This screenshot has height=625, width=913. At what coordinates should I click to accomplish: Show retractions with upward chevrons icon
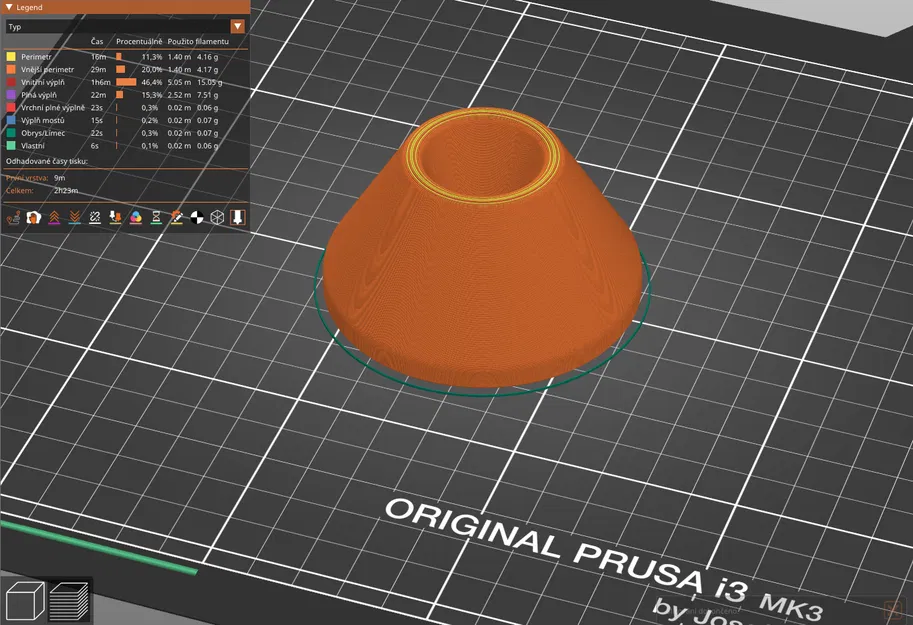[x=54, y=218]
